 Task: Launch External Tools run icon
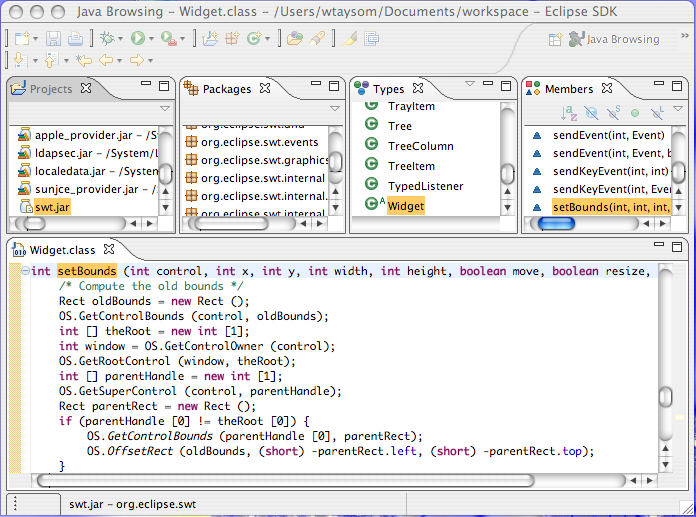pyautogui.click(x=169, y=39)
